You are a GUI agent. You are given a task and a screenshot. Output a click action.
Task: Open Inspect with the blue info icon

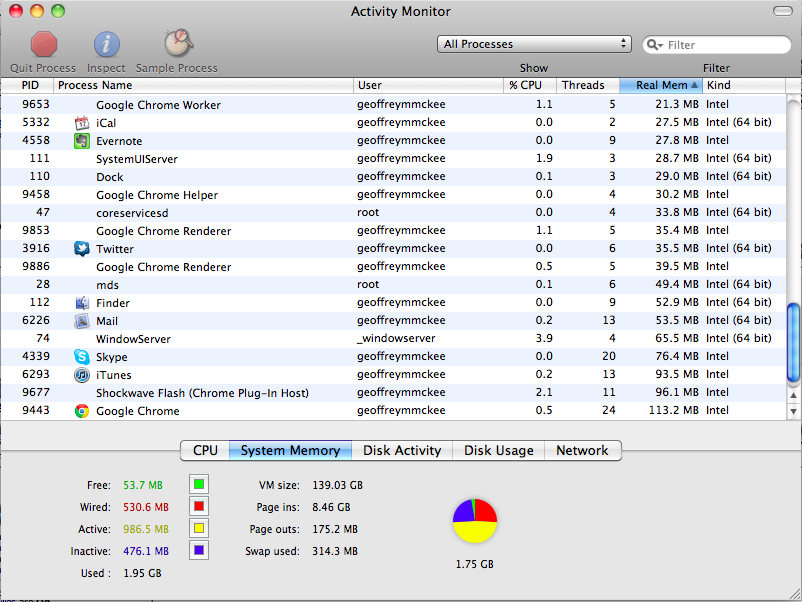pyautogui.click(x=106, y=44)
